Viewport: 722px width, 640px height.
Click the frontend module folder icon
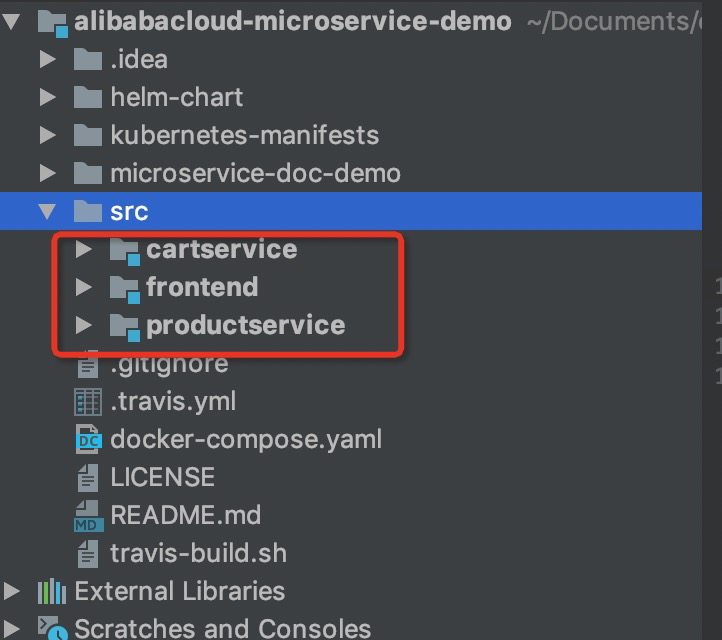[124, 288]
